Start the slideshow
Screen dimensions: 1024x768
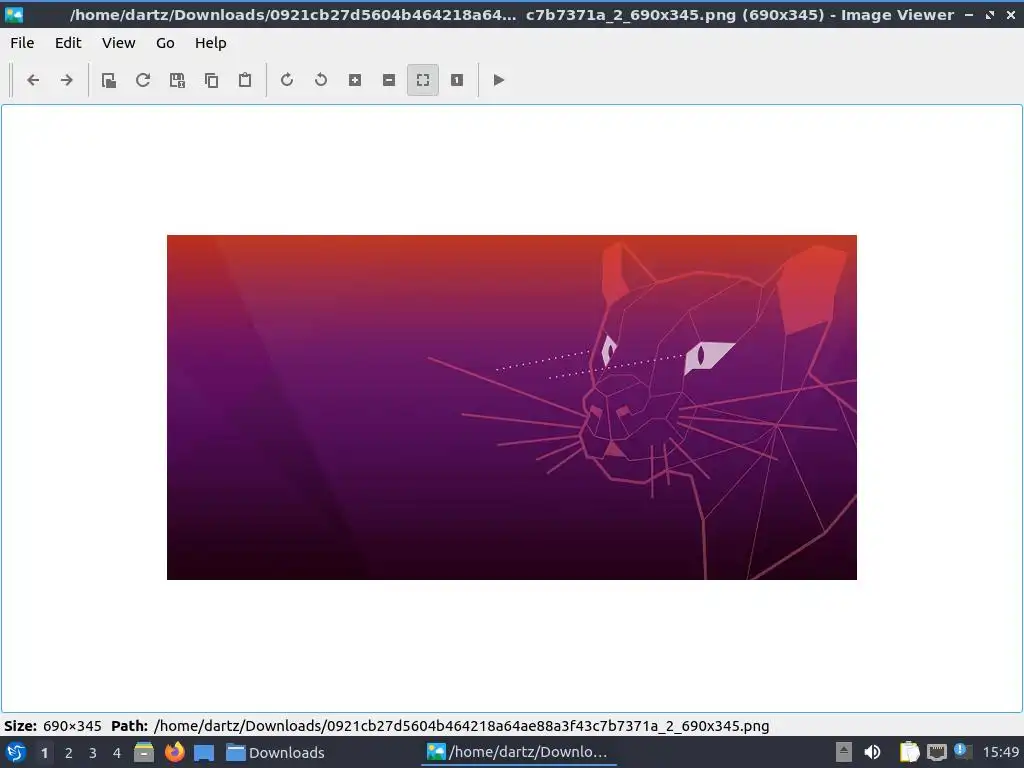click(x=498, y=80)
